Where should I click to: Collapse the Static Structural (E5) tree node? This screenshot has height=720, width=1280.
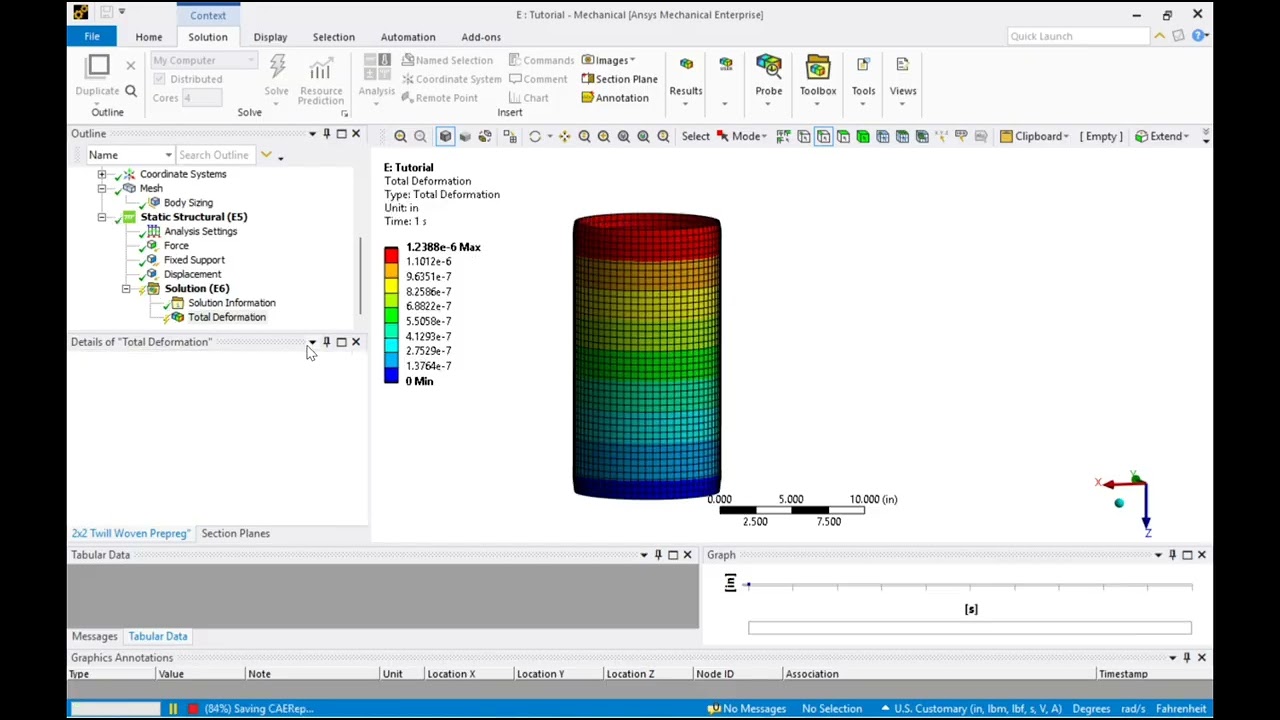click(102, 217)
